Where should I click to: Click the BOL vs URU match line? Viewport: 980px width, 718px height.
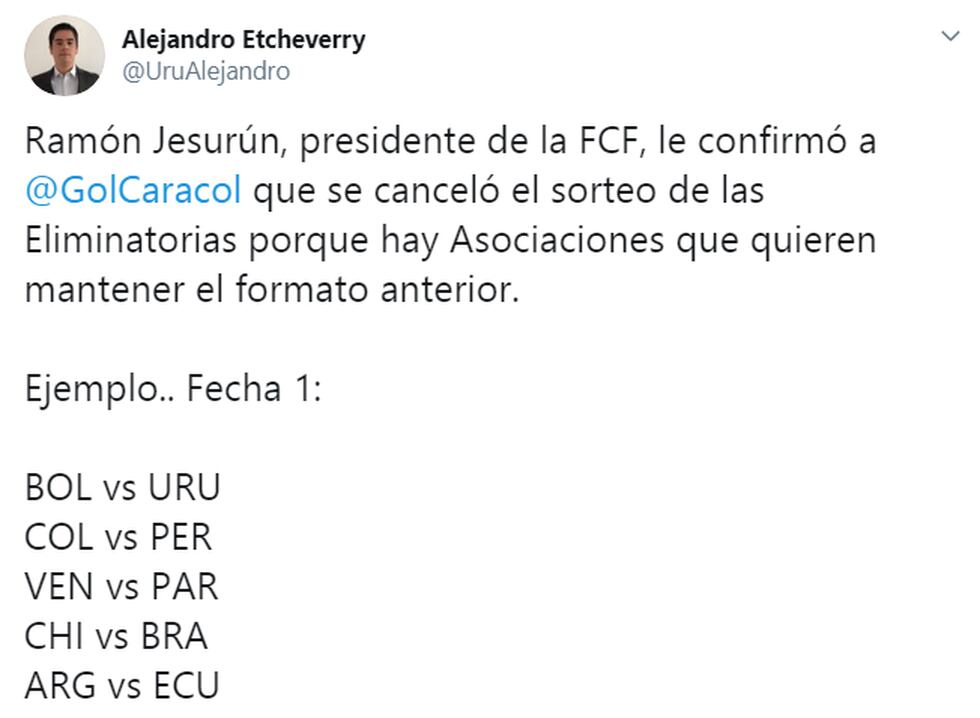coord(122,488)
